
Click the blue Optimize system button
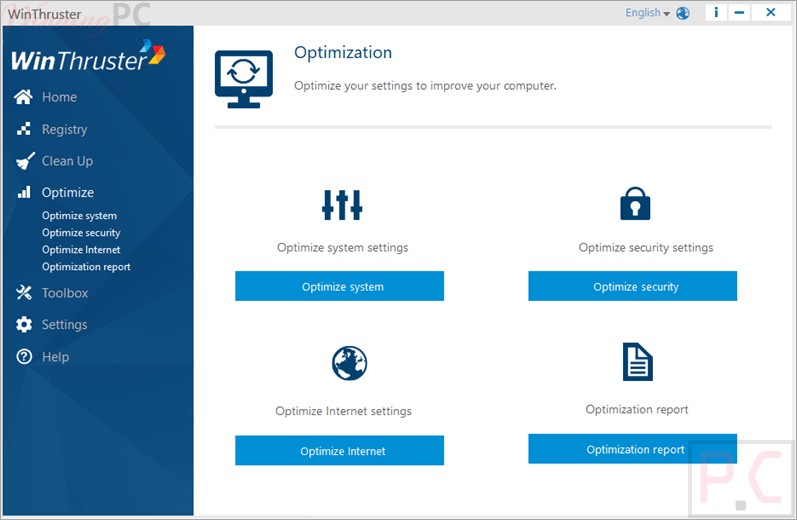tap(340, 286)
